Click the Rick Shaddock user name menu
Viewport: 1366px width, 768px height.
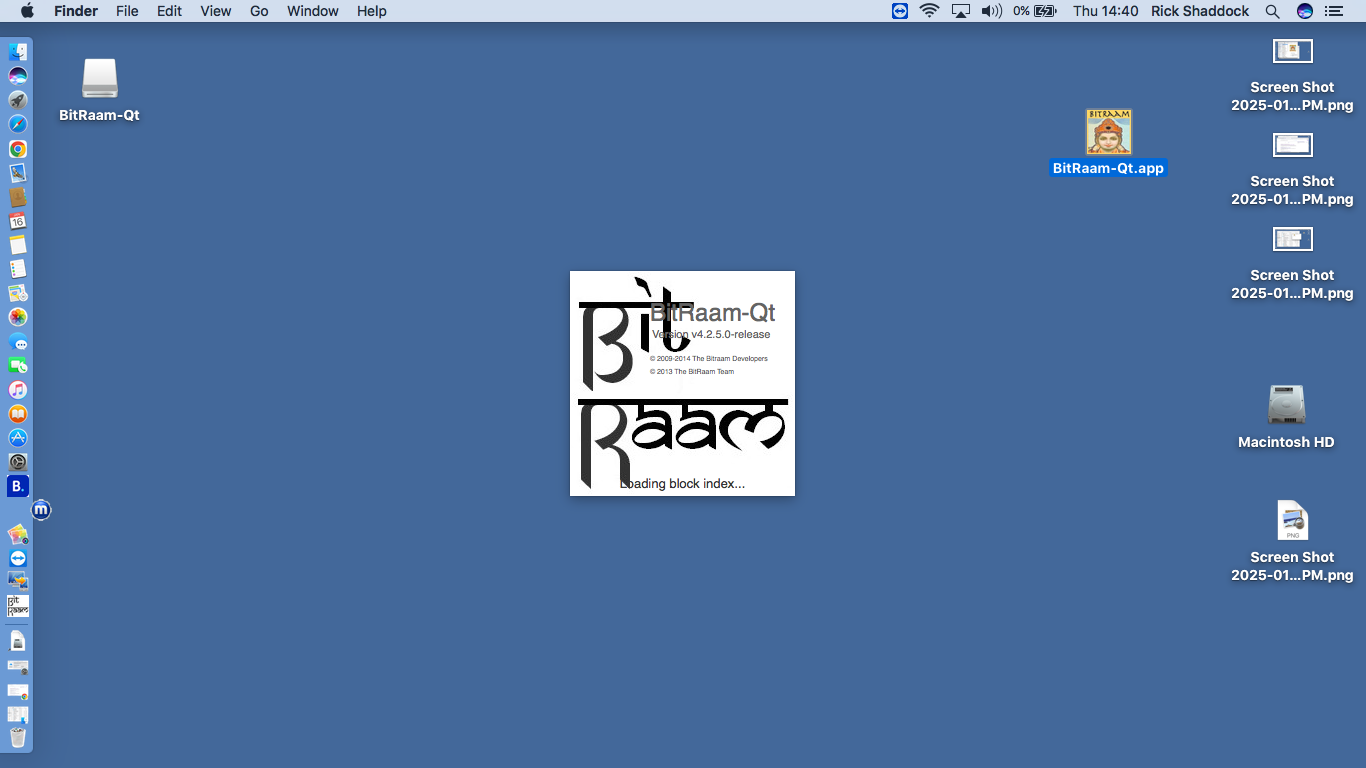click(1200, 11)
